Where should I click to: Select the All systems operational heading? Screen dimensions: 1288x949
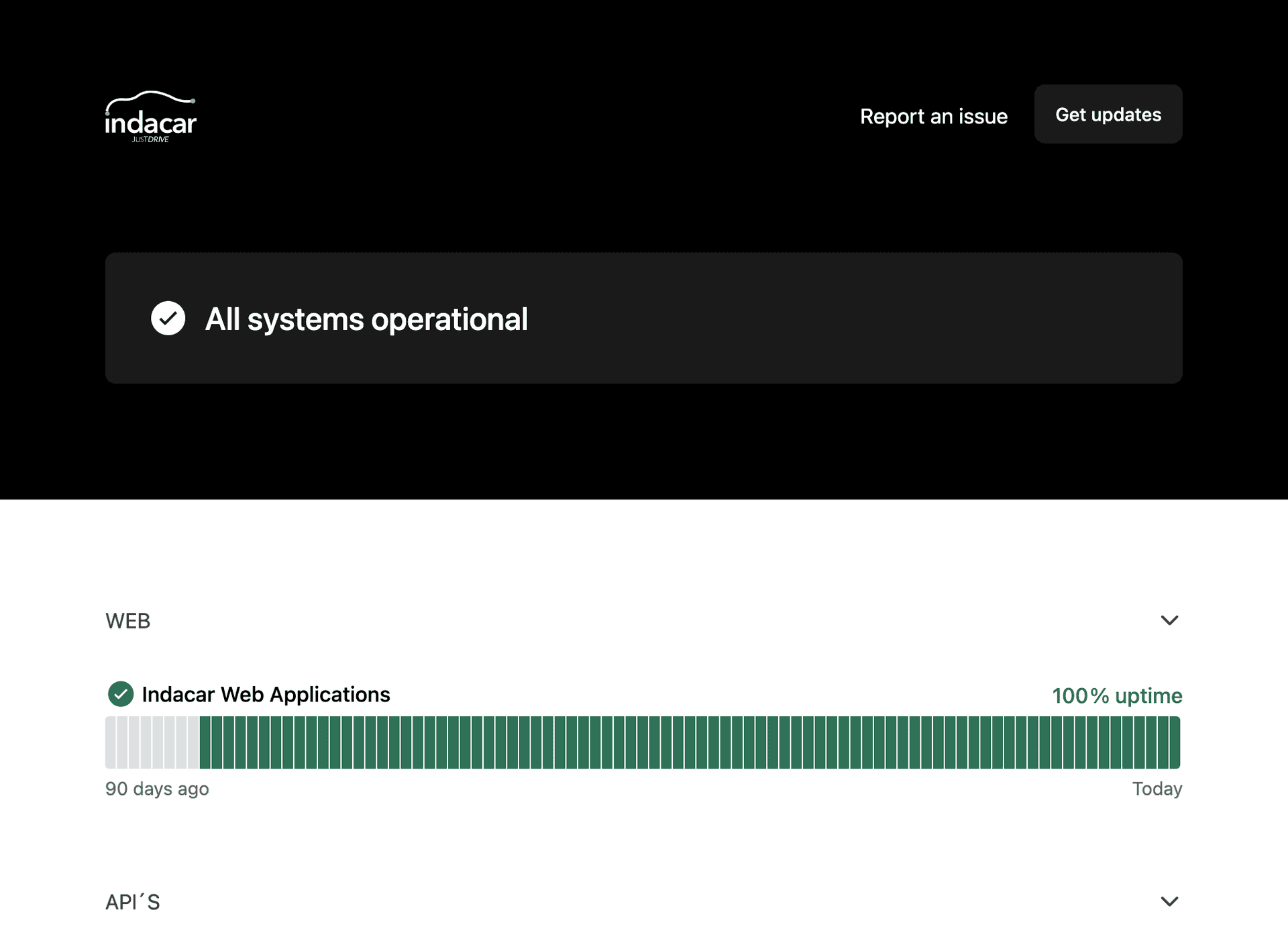(366, 319)
